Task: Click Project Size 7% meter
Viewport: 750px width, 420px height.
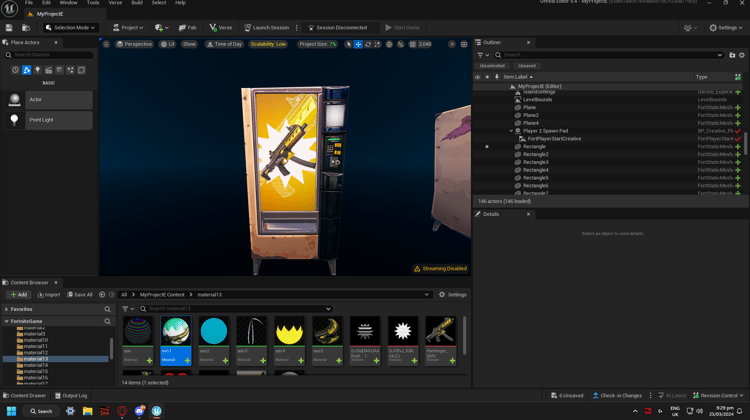Action: pos(318,44)
